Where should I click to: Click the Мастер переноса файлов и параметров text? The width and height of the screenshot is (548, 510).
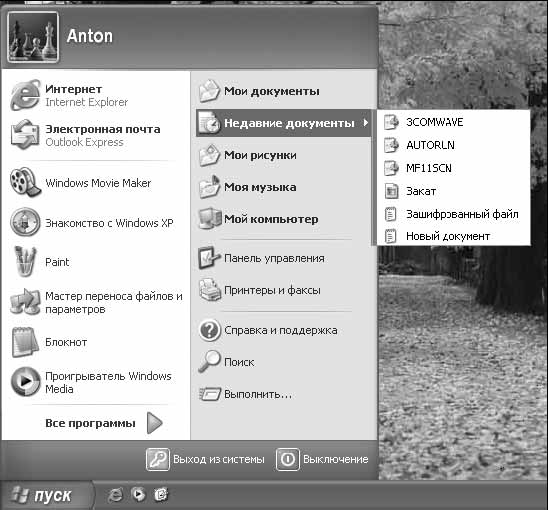(x=114, y=303)
